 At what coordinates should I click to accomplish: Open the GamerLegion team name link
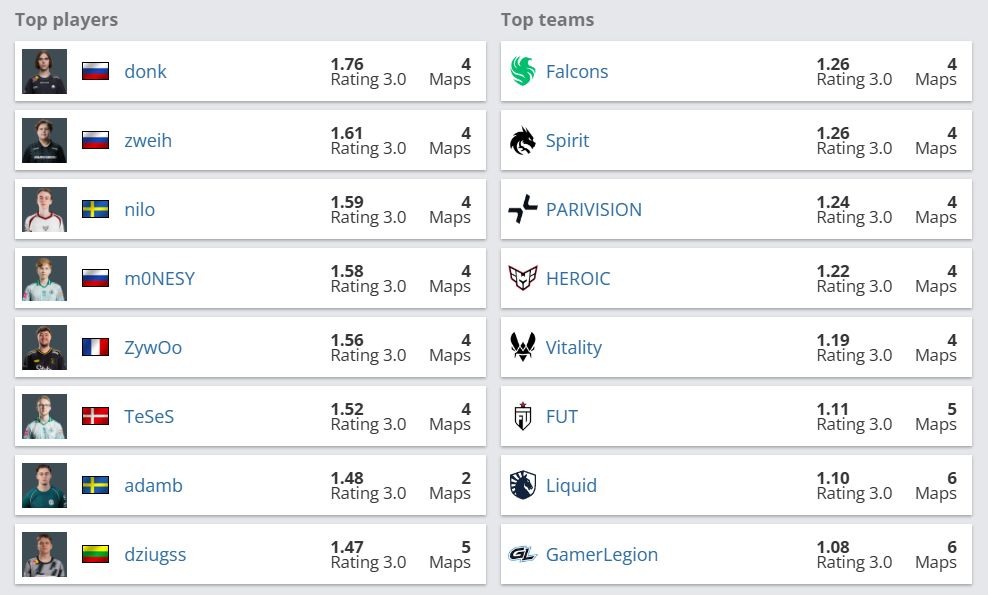tap(602, 554)
